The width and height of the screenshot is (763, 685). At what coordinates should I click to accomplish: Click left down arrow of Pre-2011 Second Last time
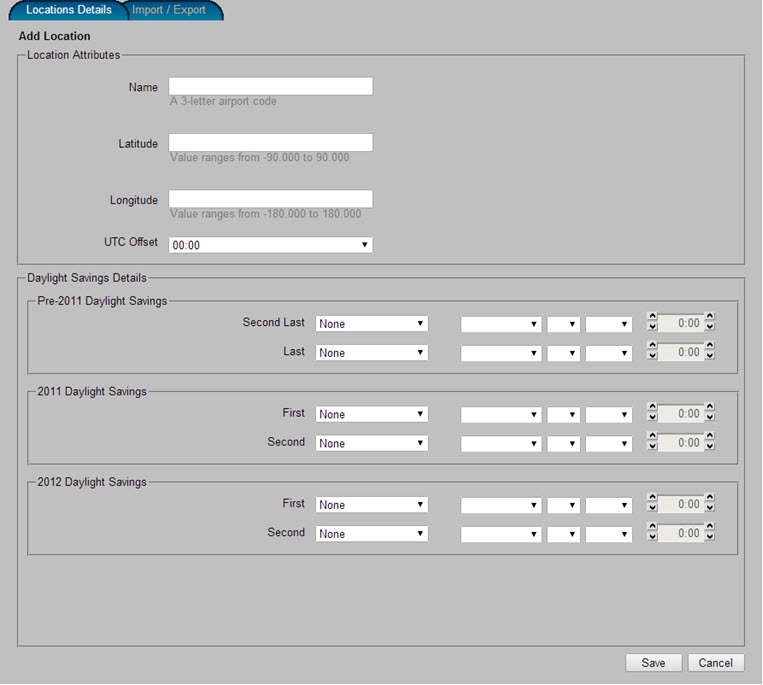[653, 326]
